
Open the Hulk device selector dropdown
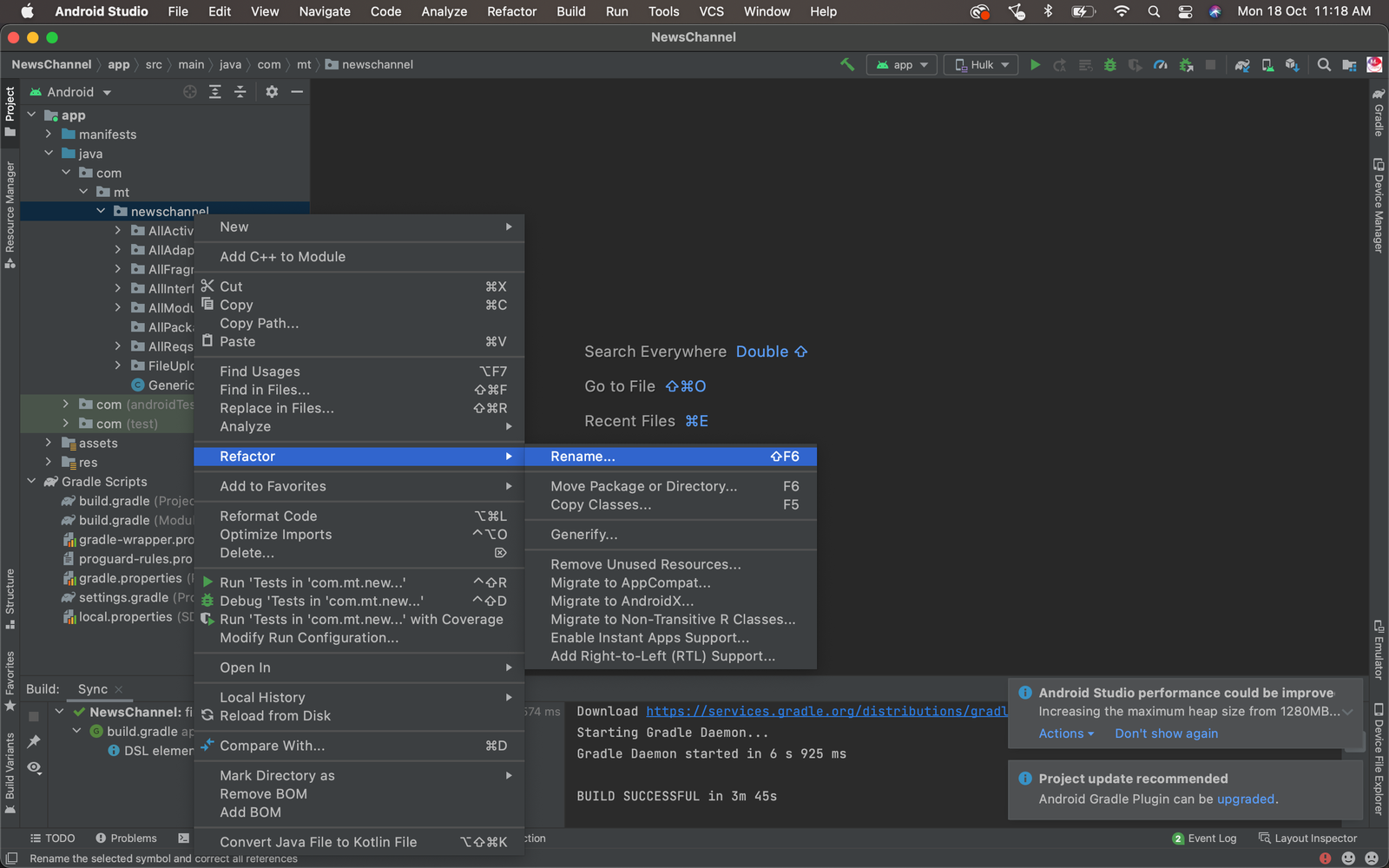point(982,65)
